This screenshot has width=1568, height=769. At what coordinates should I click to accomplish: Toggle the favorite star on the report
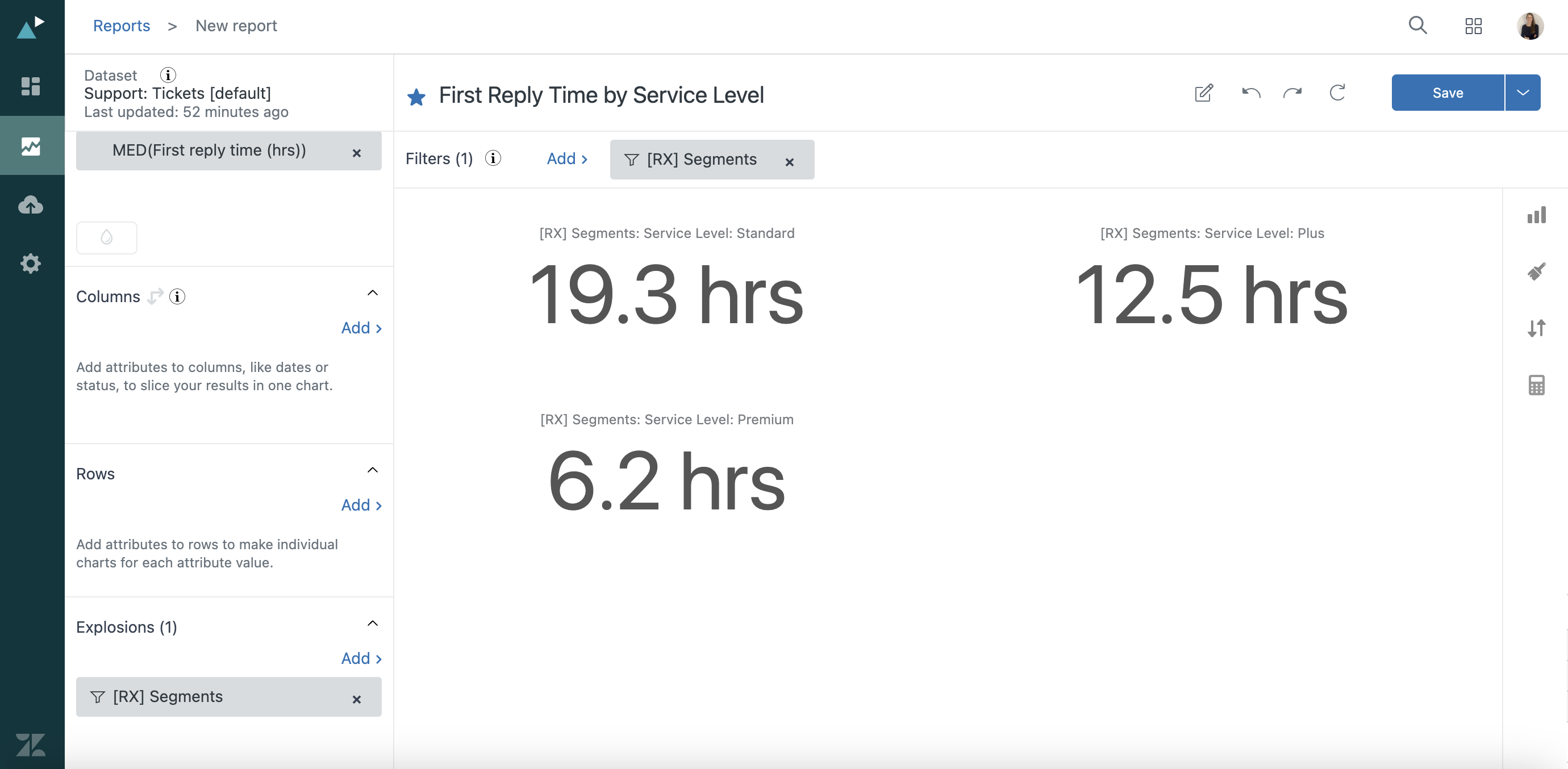click(x=416, y=96)
